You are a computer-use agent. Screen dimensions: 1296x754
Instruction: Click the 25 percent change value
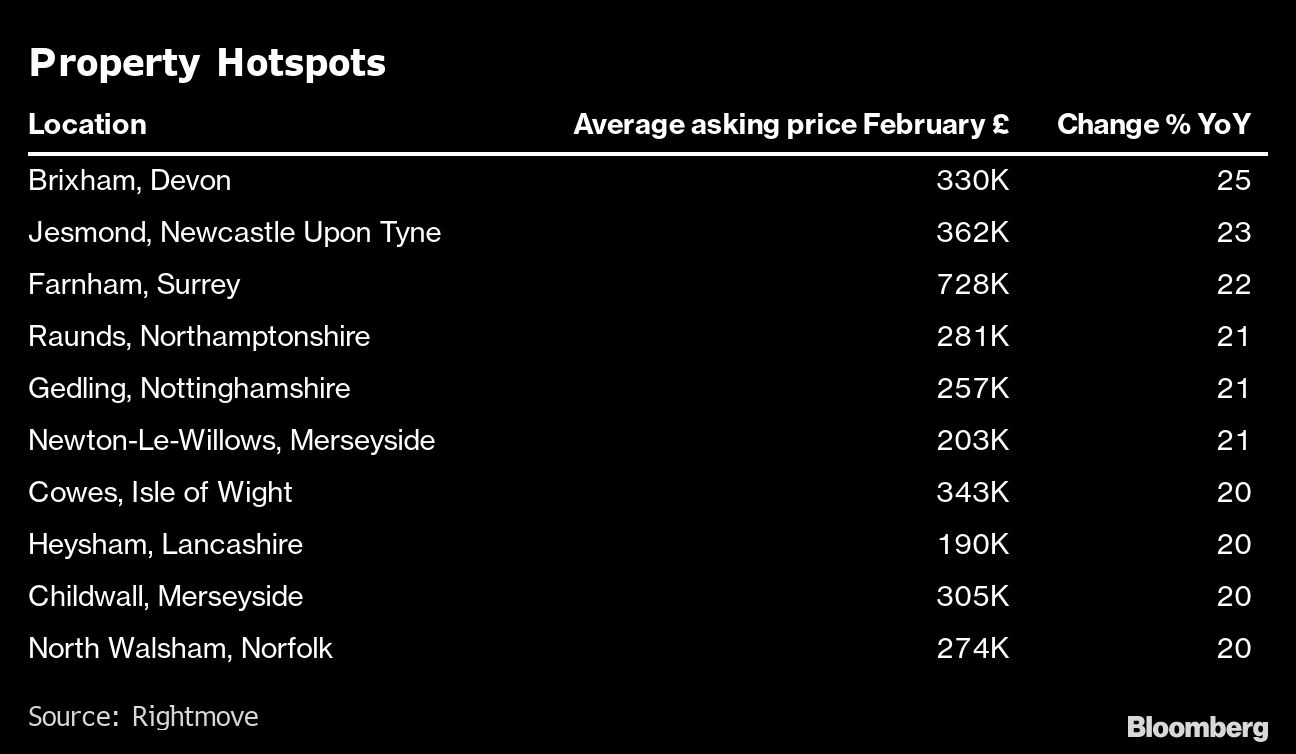tap(1233, 181)
